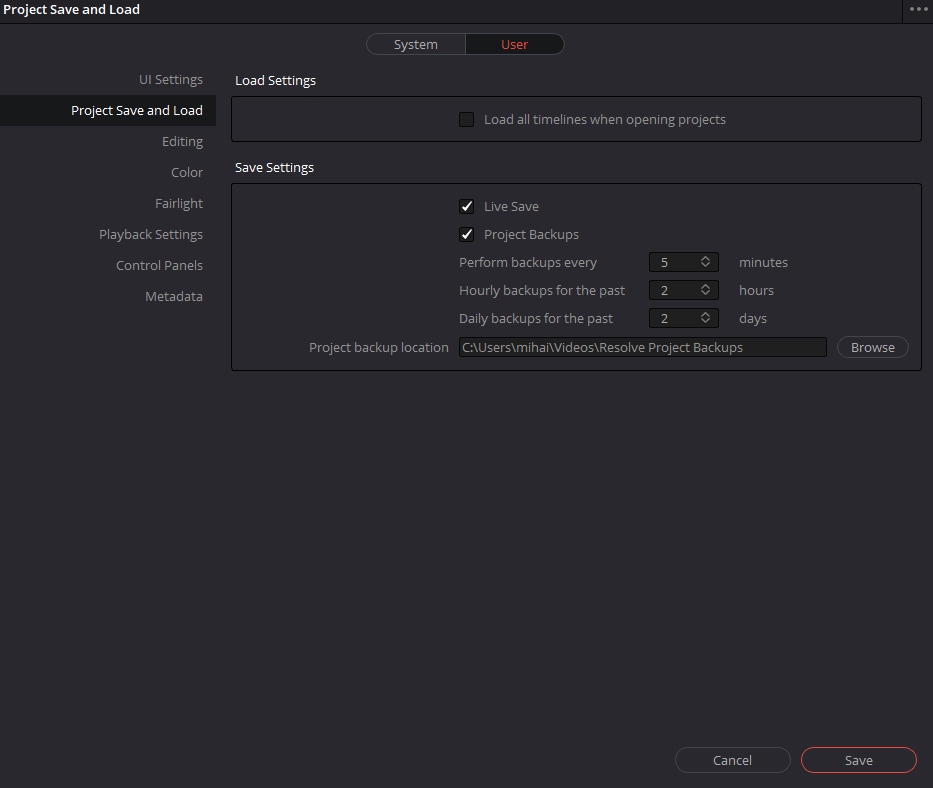This screenshot has width=933, height=788.
Task: Switch to the System tab
Action: click(x=415, y=45)
